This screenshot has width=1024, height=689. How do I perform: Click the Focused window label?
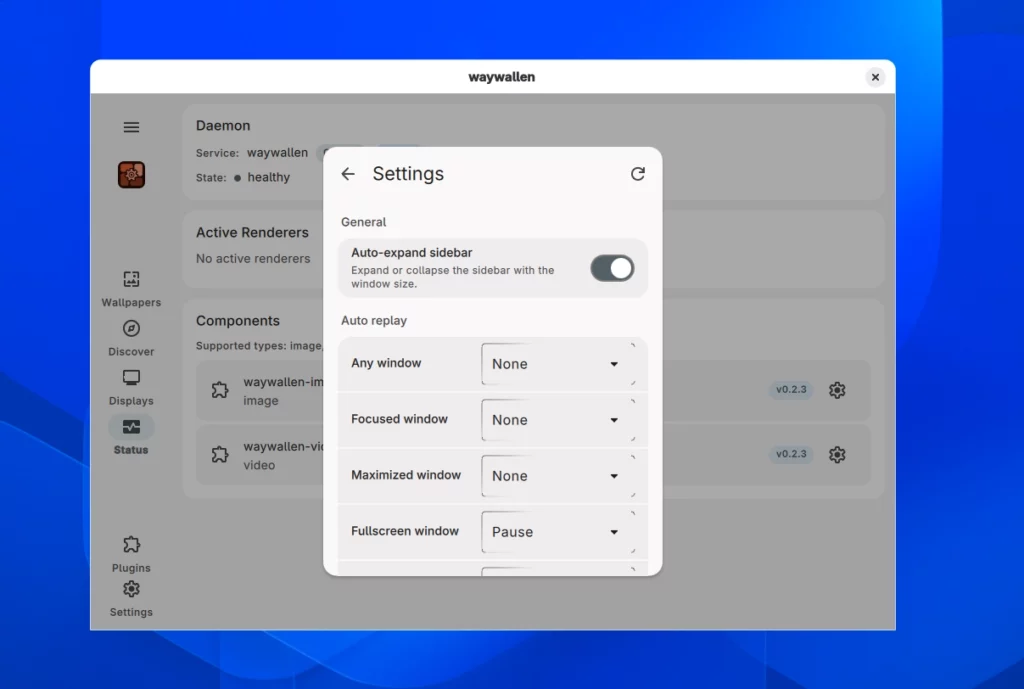tap(399, 419)
